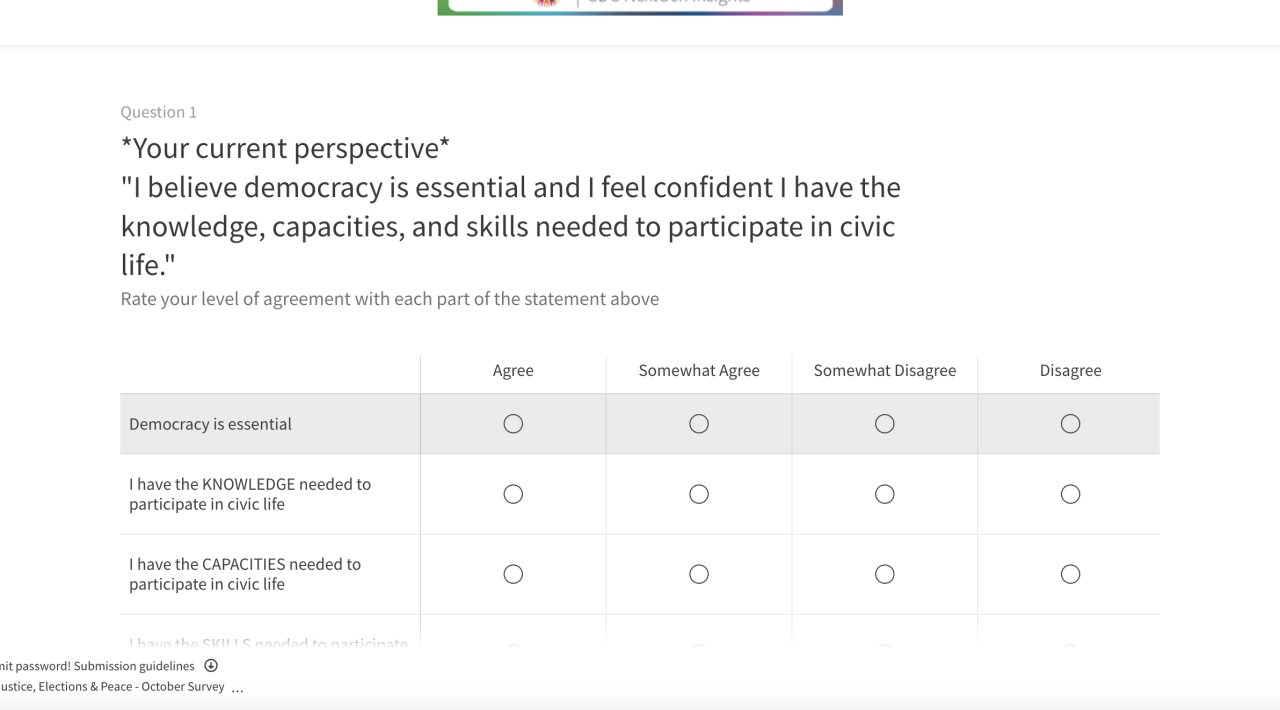
Task: Click the download arrow icon beside Submission guidelines
Action: [211, 666]
